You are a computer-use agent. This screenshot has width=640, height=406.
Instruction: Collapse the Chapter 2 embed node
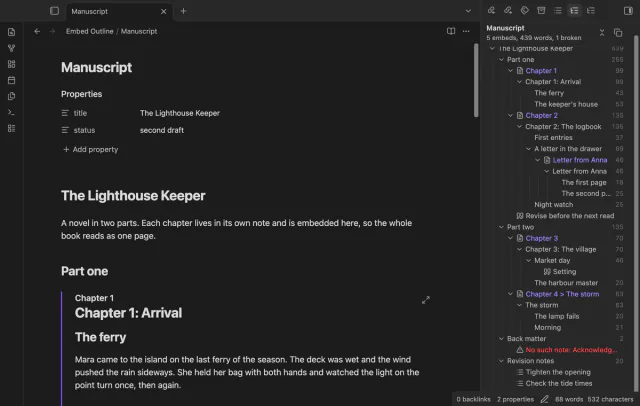pyautogui.click(x=510, y=115)
